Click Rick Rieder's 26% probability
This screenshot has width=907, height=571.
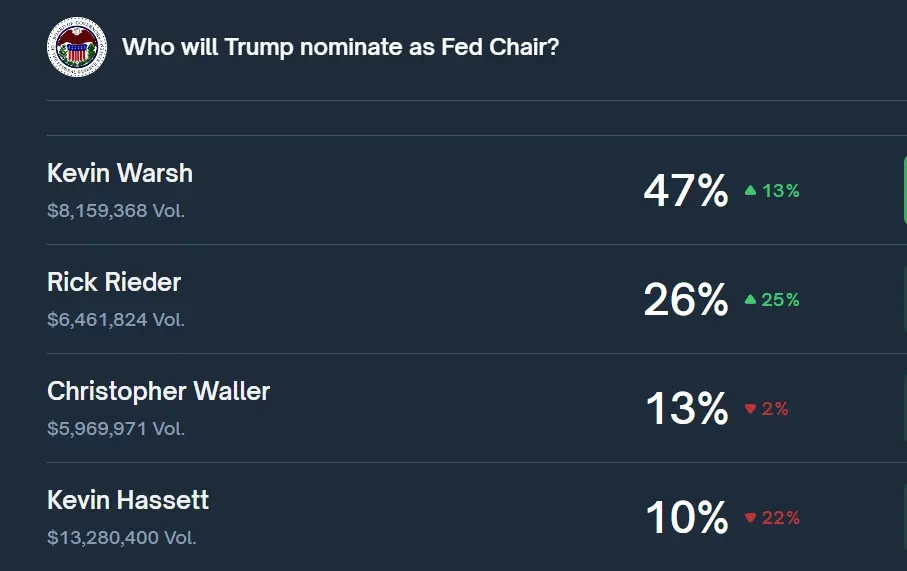click(x=686, y=299)
